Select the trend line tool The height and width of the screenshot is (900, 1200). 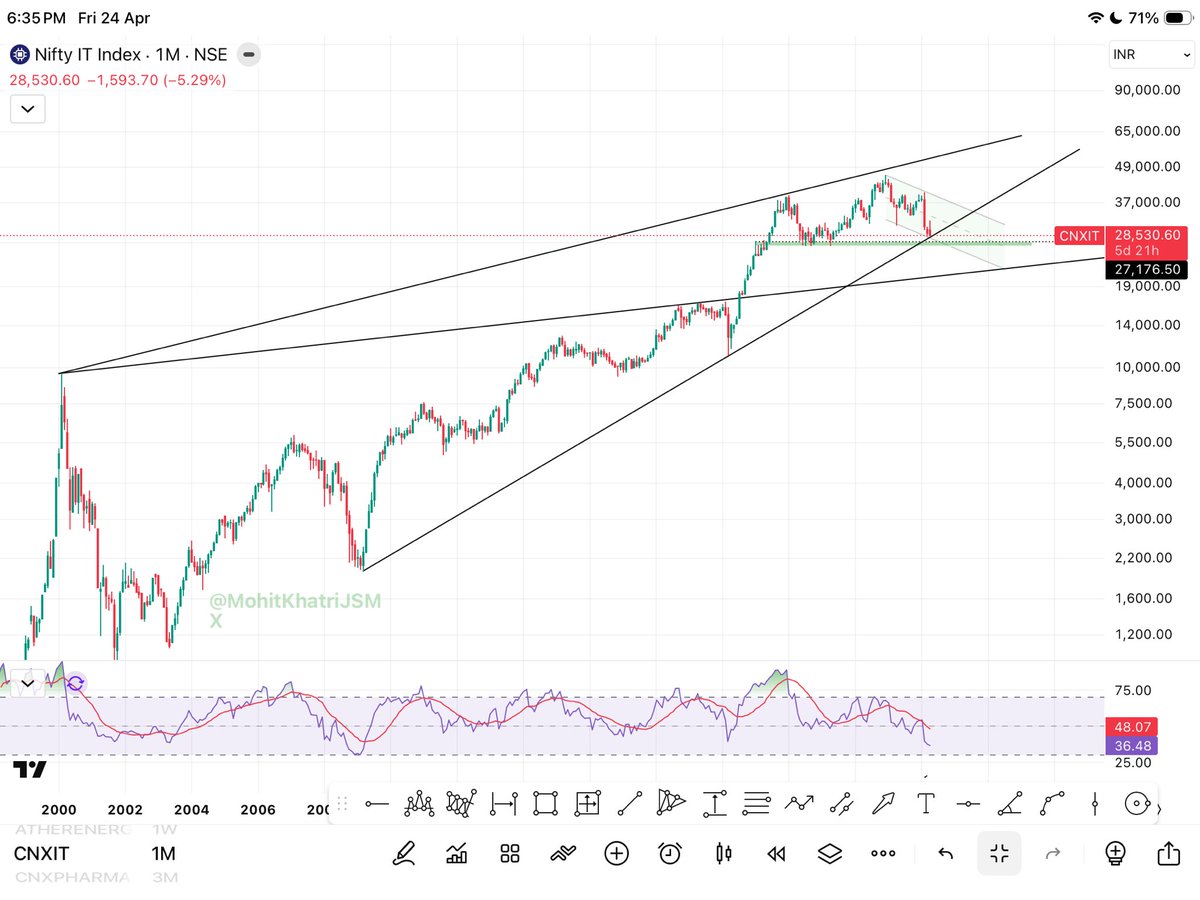(630, 803)
